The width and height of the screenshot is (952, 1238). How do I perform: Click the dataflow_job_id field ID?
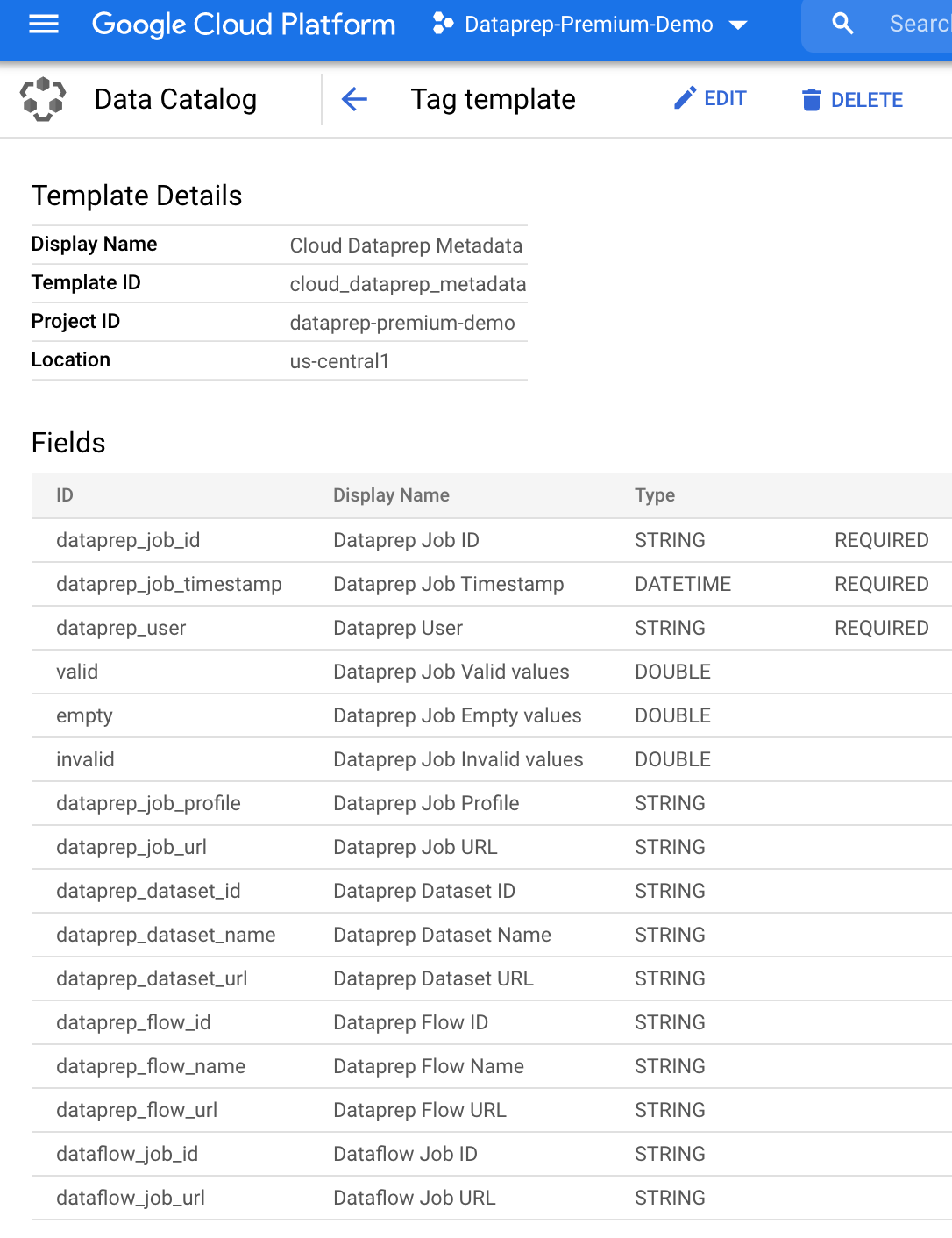pyautogui.click(x=127, y=1154)
